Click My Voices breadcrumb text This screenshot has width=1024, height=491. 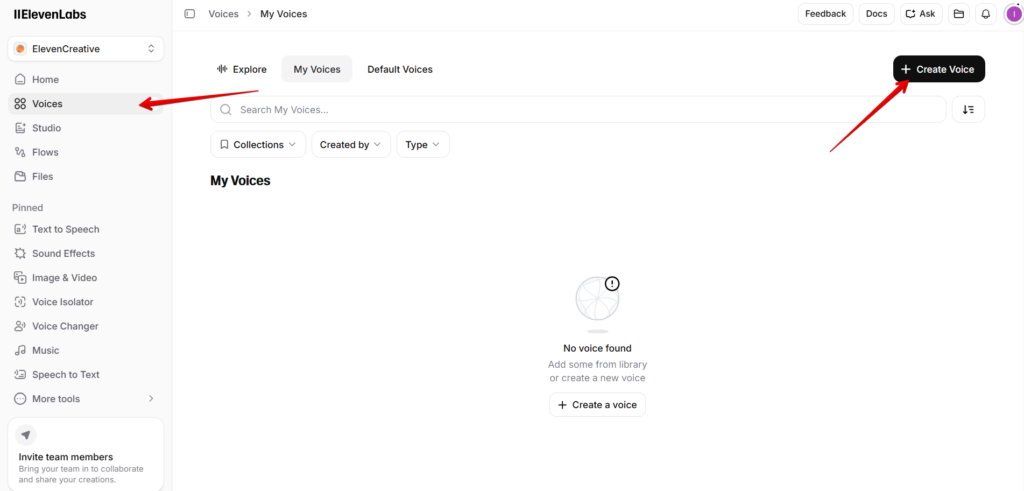(x=283, y=14)
